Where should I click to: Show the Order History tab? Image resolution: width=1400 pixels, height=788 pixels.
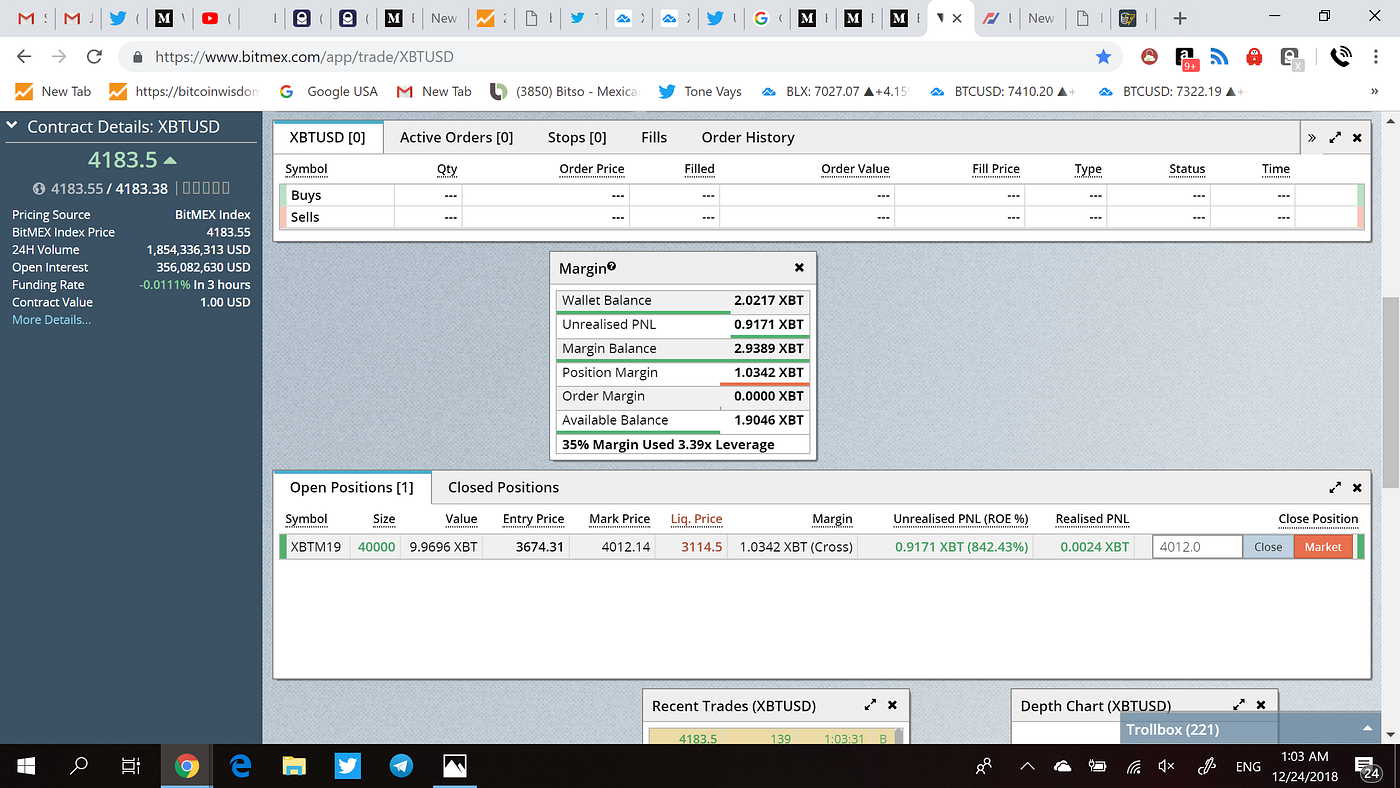[748, 137]
